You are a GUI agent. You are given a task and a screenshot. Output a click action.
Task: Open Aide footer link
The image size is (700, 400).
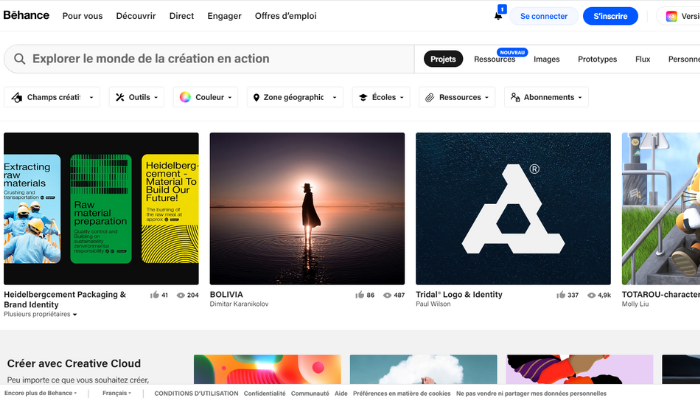point(341,393)
